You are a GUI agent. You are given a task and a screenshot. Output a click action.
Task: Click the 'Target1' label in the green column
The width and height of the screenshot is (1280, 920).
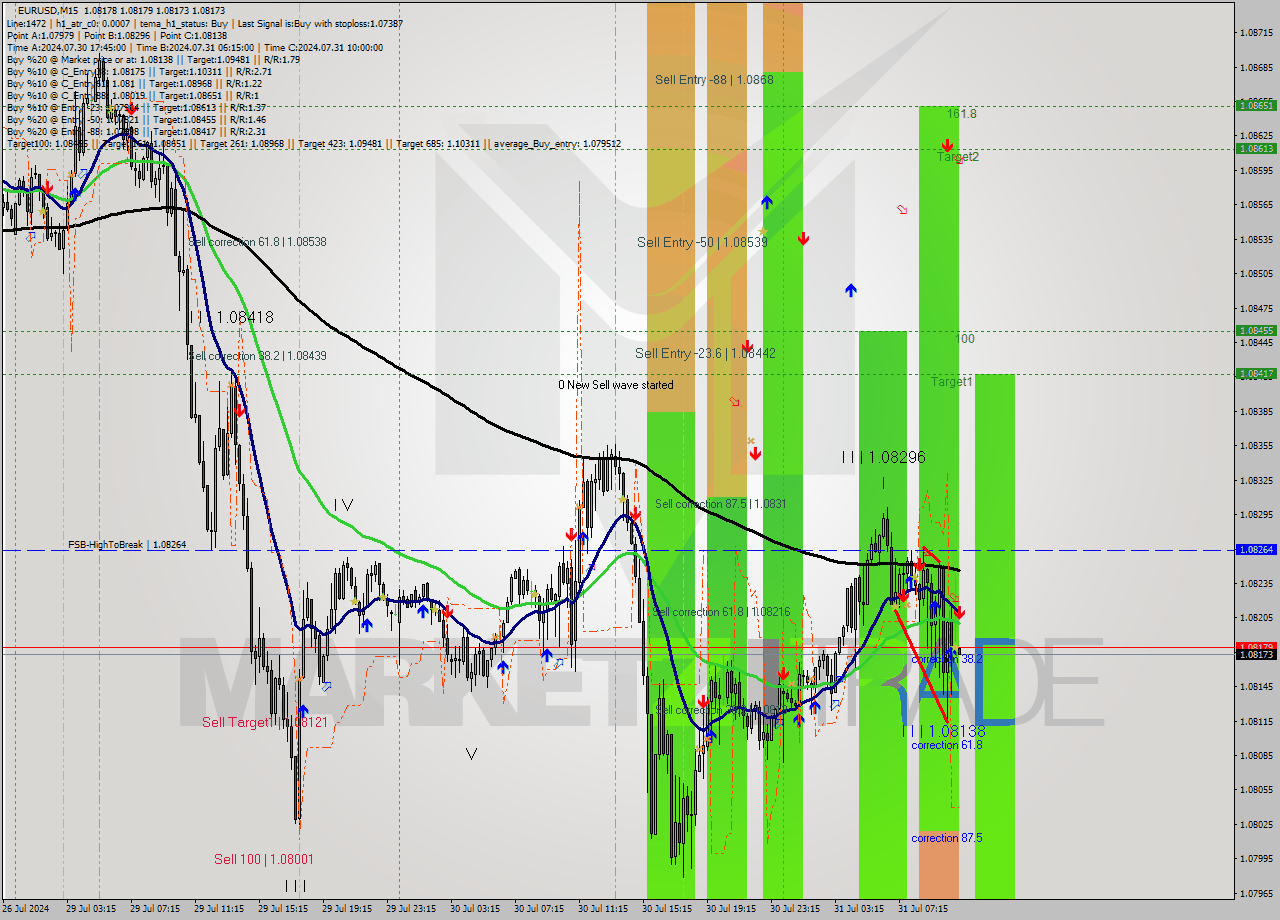(952, 382)
